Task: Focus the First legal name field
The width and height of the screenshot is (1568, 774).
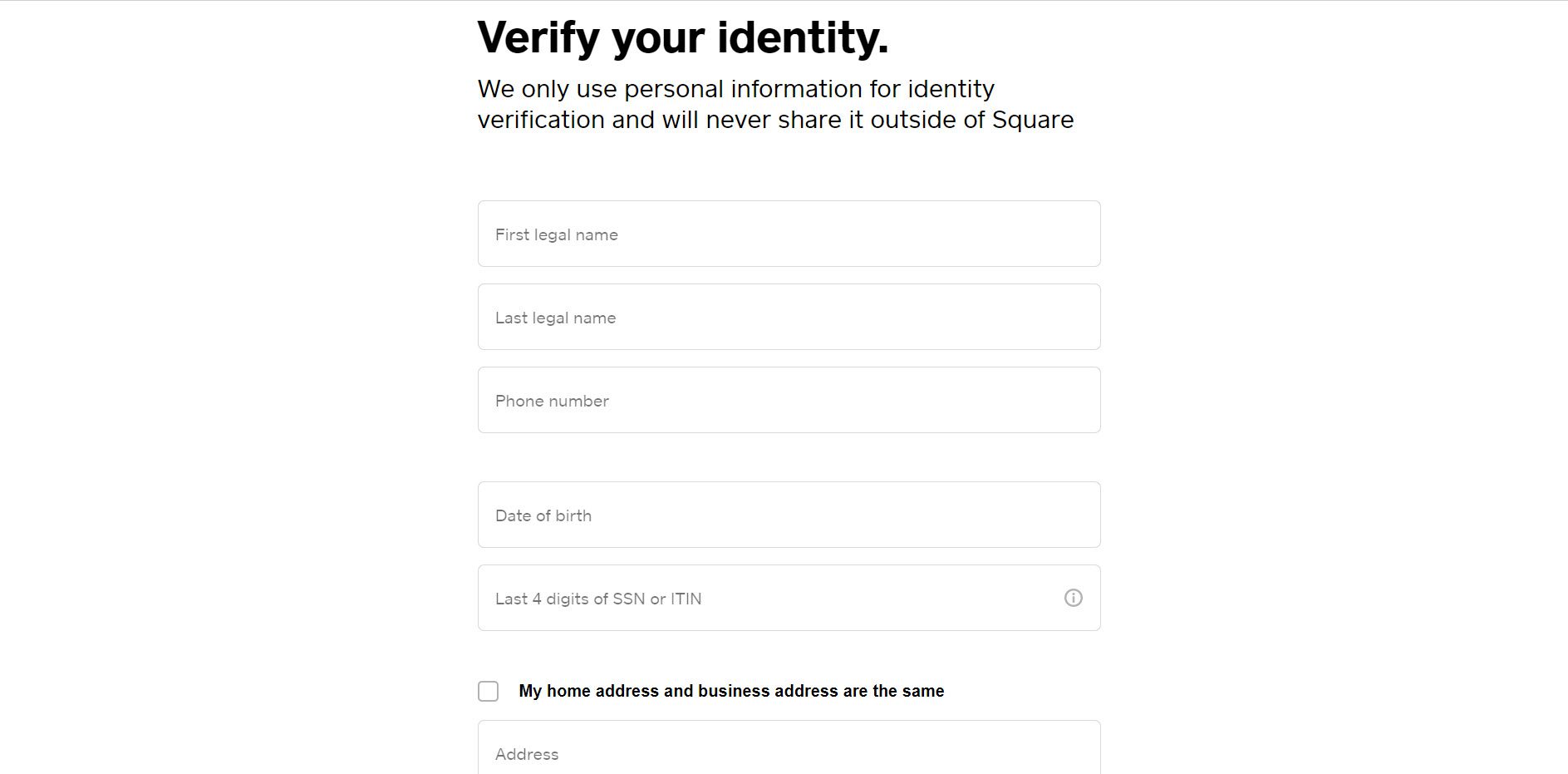Action: (789, 234)
